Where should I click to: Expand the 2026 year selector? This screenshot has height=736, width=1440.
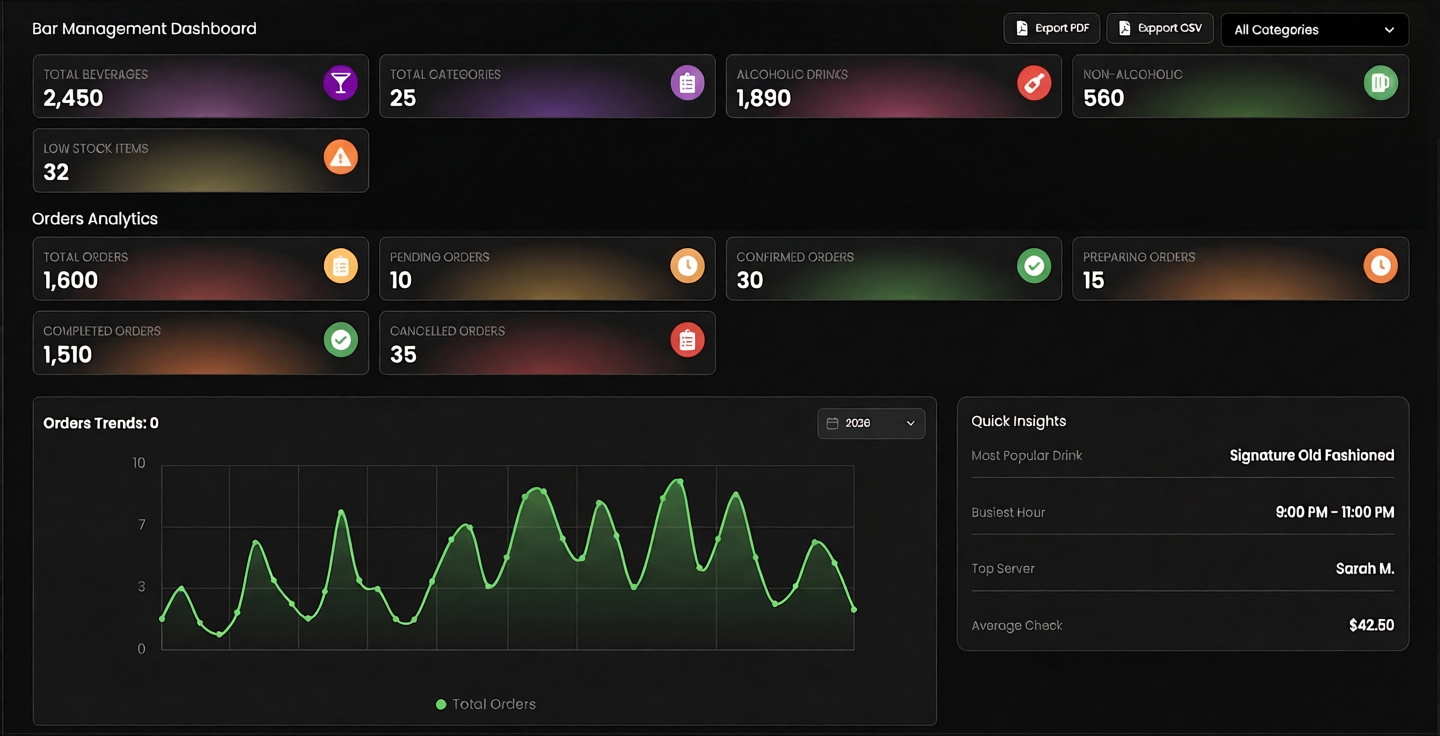871,423
